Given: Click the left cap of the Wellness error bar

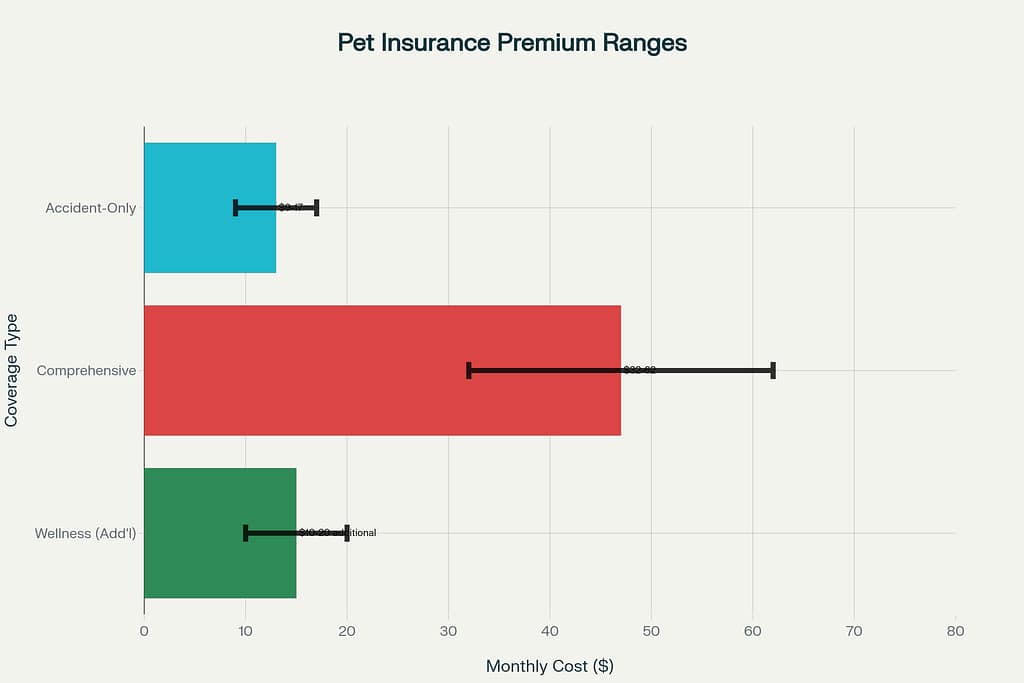Looking at the screenshot, I should click(x=245, y=533).
